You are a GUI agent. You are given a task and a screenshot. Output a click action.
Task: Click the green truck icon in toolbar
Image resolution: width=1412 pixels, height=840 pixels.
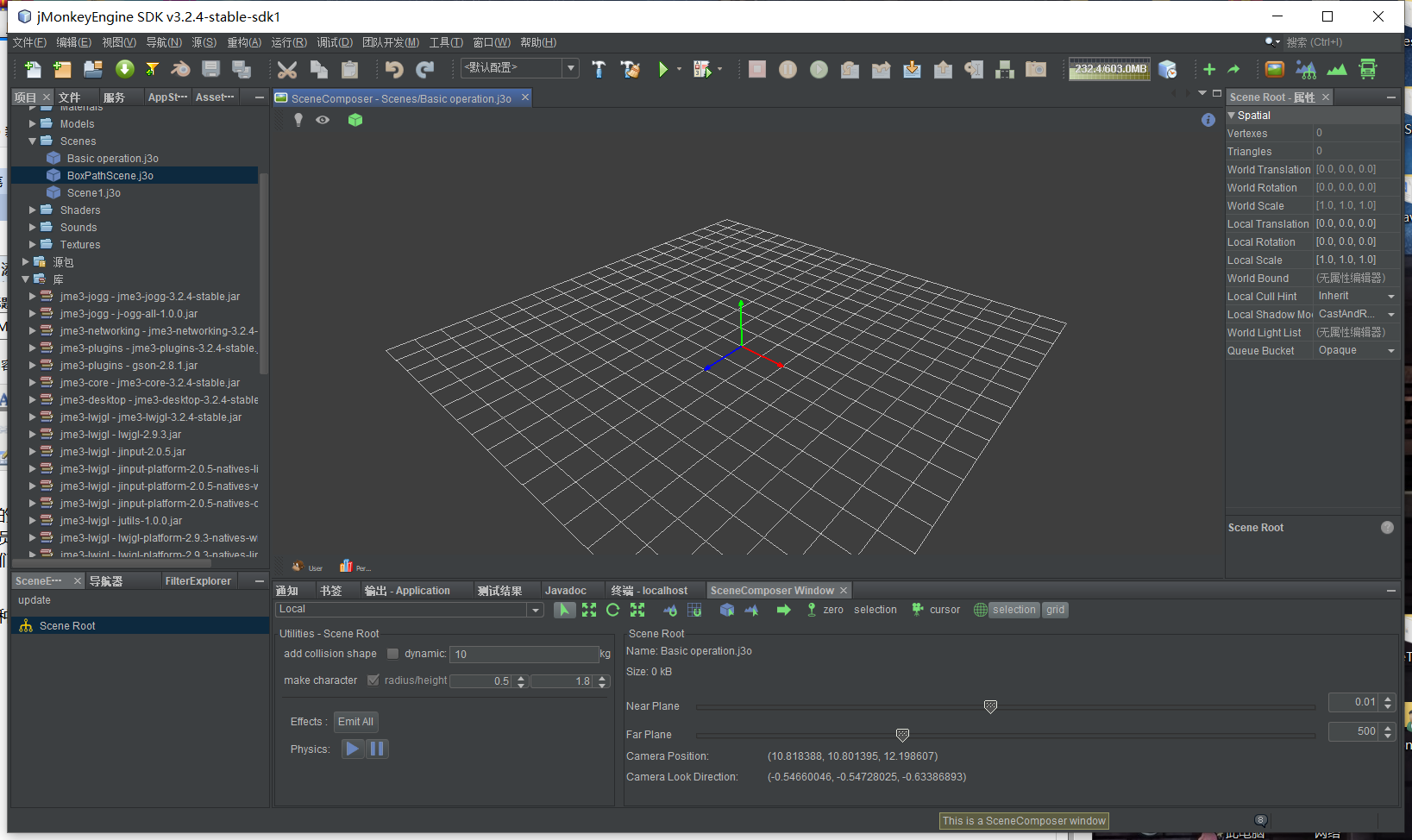click(x=1368, y=70)
